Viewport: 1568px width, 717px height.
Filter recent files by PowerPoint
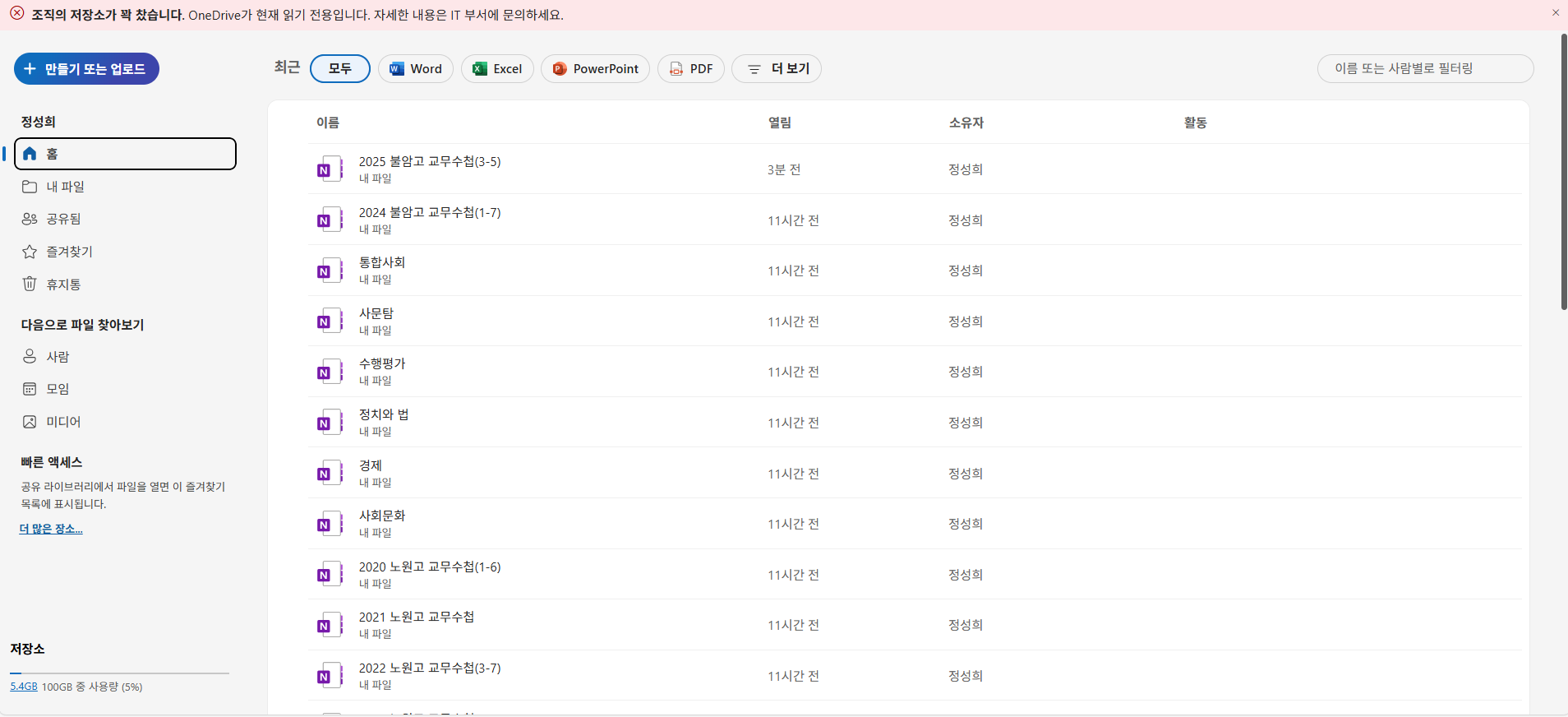pos(595,69)
